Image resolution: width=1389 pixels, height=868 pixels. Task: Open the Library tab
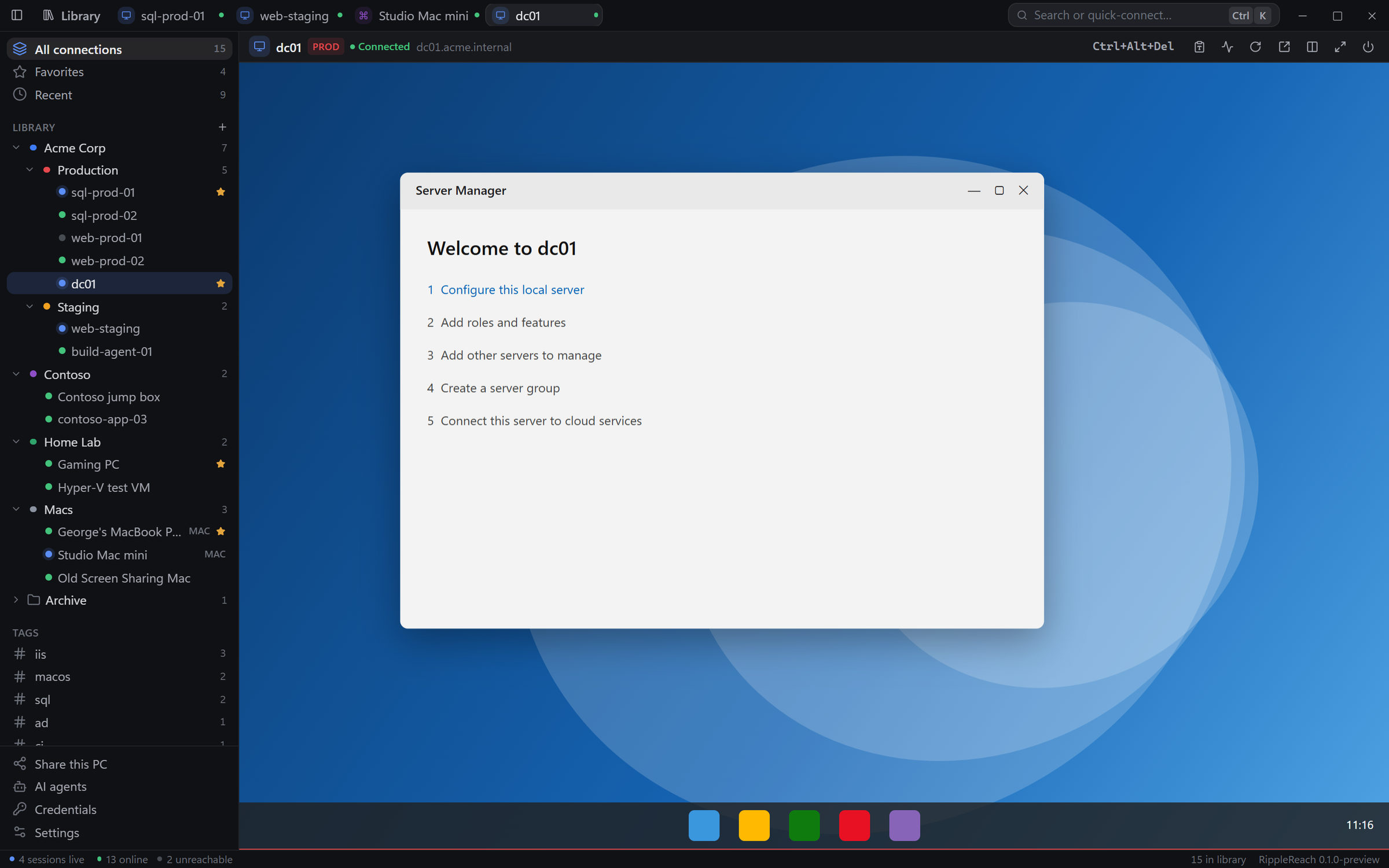[72, 16]
